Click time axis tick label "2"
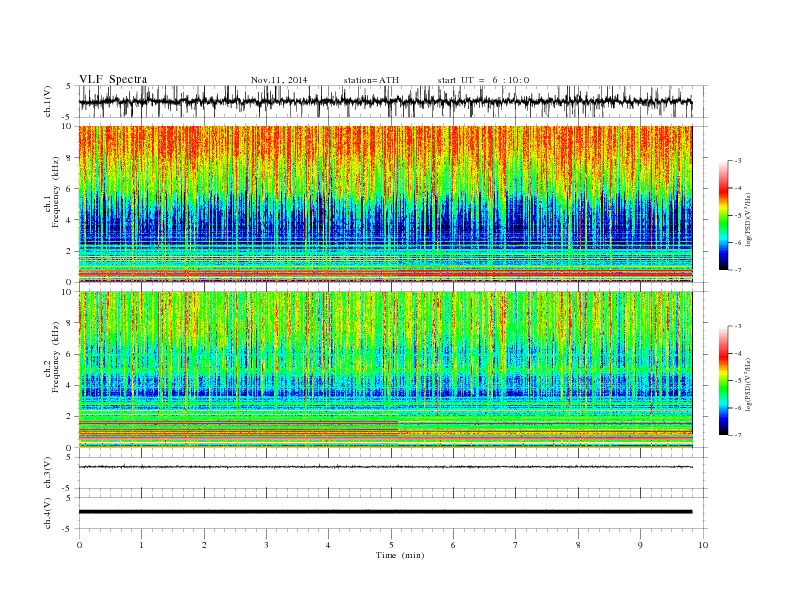Image resolution: width=792 pixels, height=612 pixels. click(x=204, y=545)
